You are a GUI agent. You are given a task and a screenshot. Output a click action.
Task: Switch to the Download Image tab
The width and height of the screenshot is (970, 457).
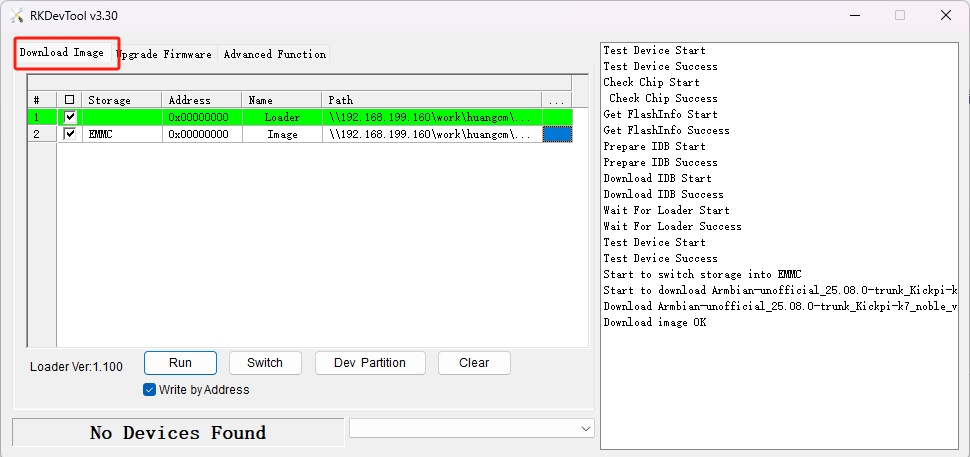62,53
